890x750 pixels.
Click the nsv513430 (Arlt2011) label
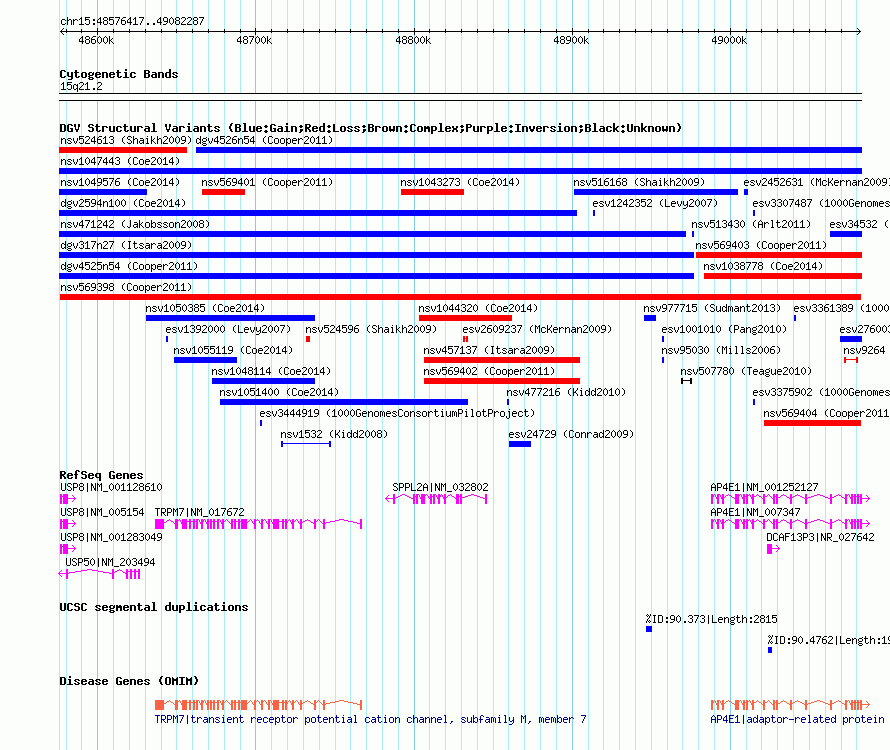tap(751, 224)
